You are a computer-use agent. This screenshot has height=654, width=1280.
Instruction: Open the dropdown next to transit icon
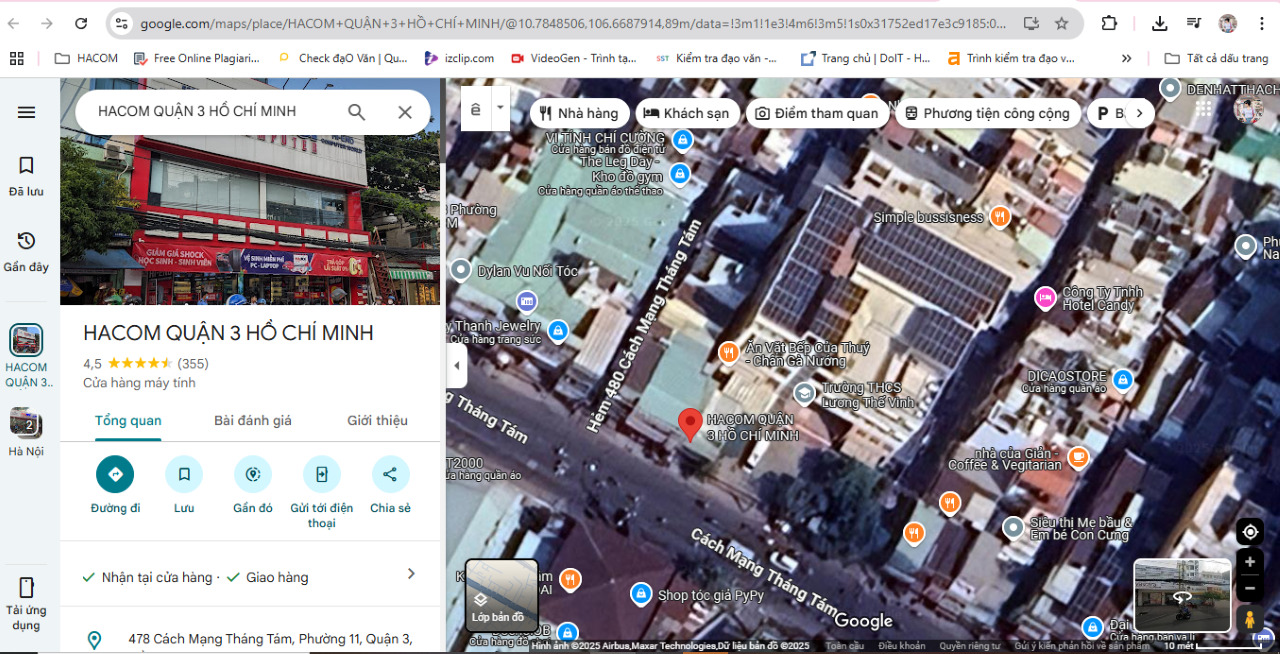(501, 108)
